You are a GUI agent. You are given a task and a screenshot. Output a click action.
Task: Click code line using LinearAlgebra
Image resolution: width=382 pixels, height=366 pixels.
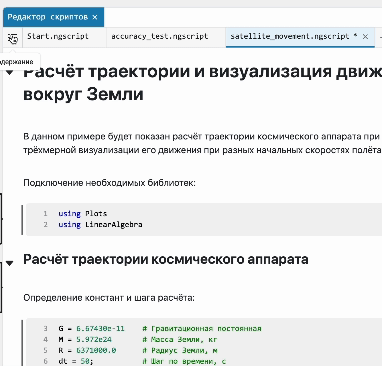coord(100,224)
